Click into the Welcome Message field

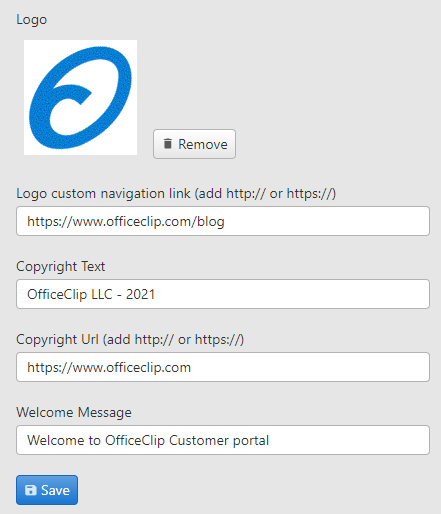pyautogui.click(x=223, y=440)
